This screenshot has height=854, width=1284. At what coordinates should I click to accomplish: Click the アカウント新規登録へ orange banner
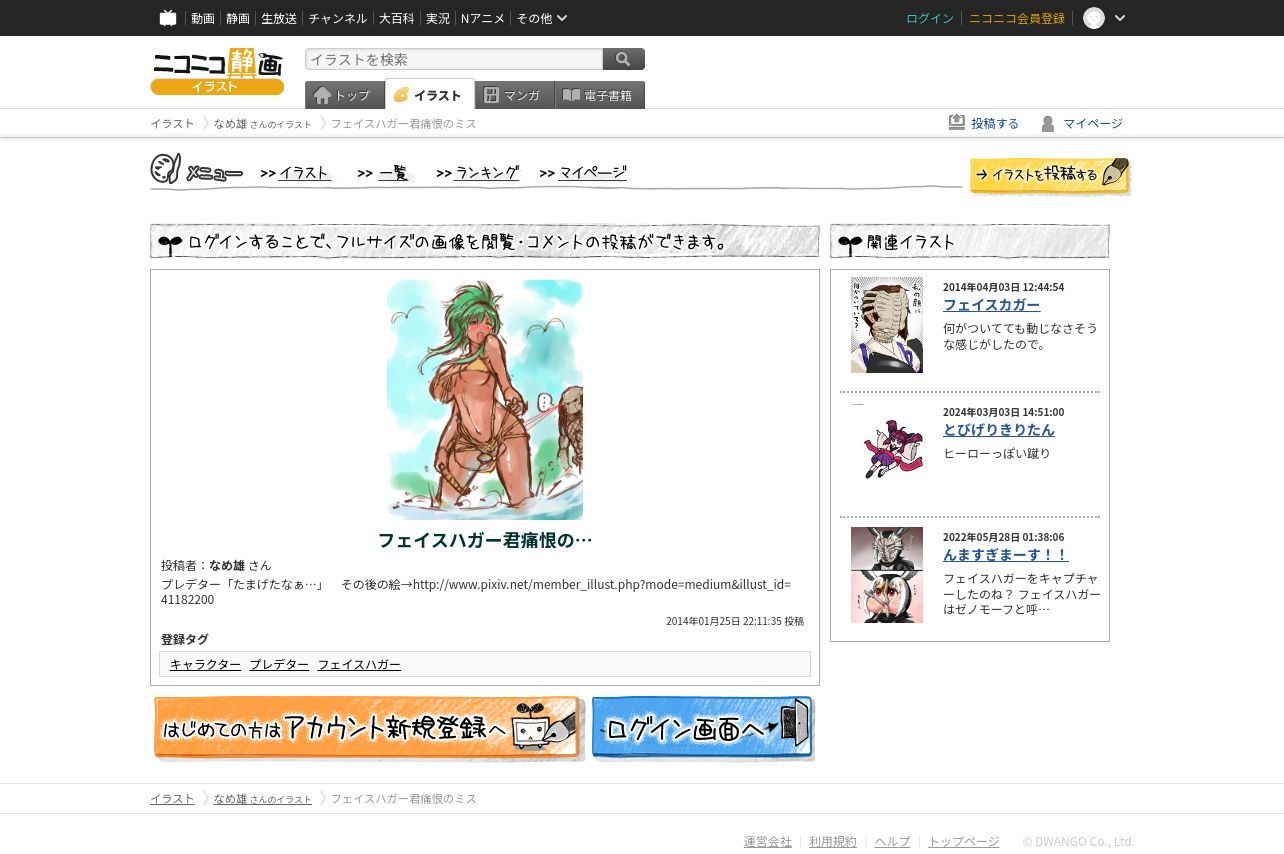pos(368,728)
